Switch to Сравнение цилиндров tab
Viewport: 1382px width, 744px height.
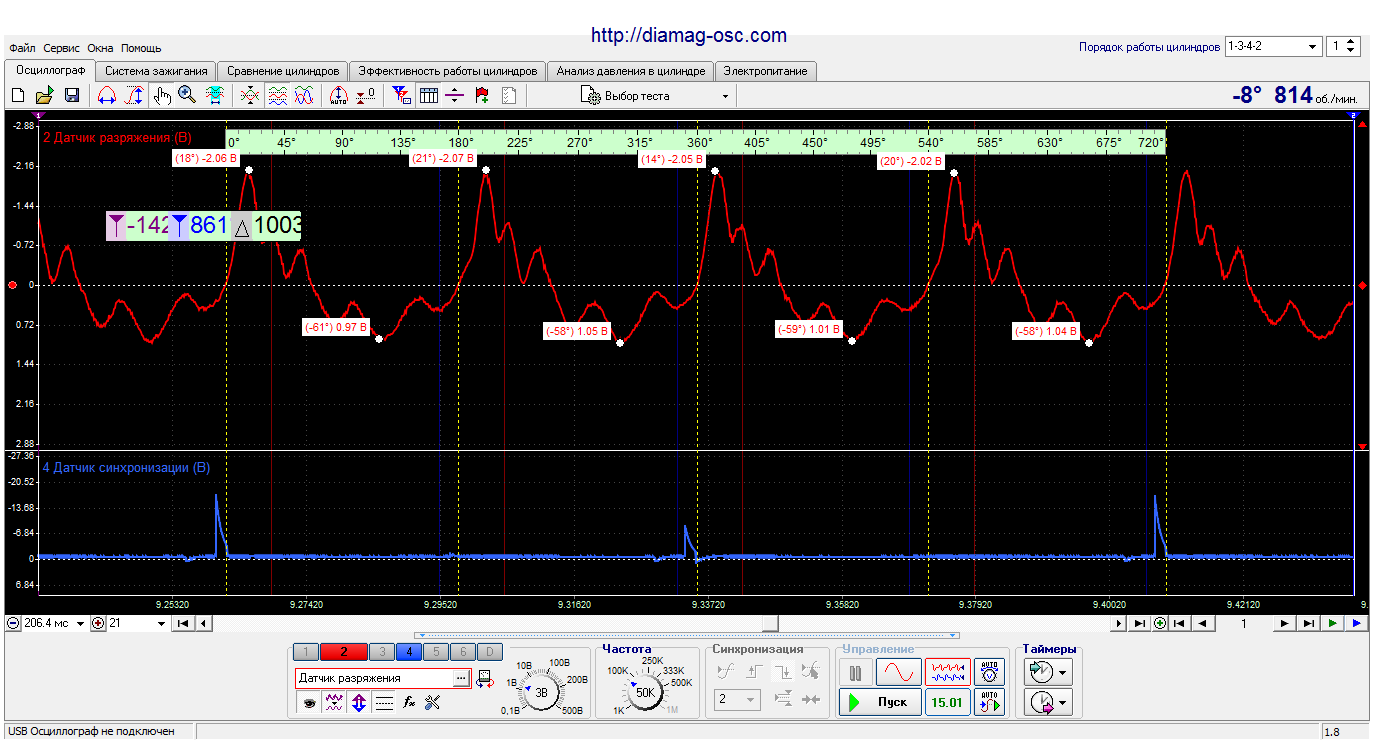[x=283, y=71]
